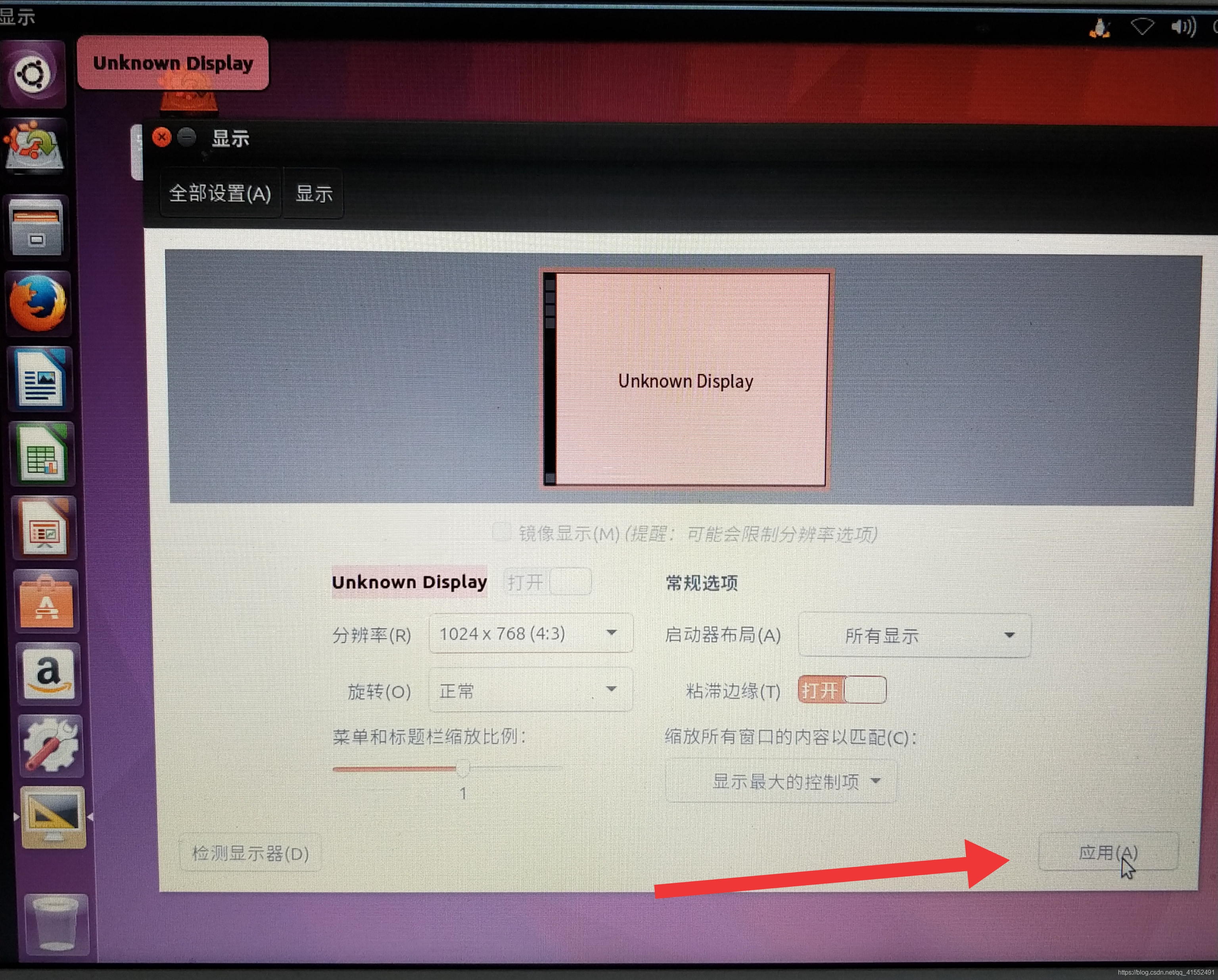Open rotation dropdown showing 正常
Screen dimensions: 1218x980
[531, 690]
